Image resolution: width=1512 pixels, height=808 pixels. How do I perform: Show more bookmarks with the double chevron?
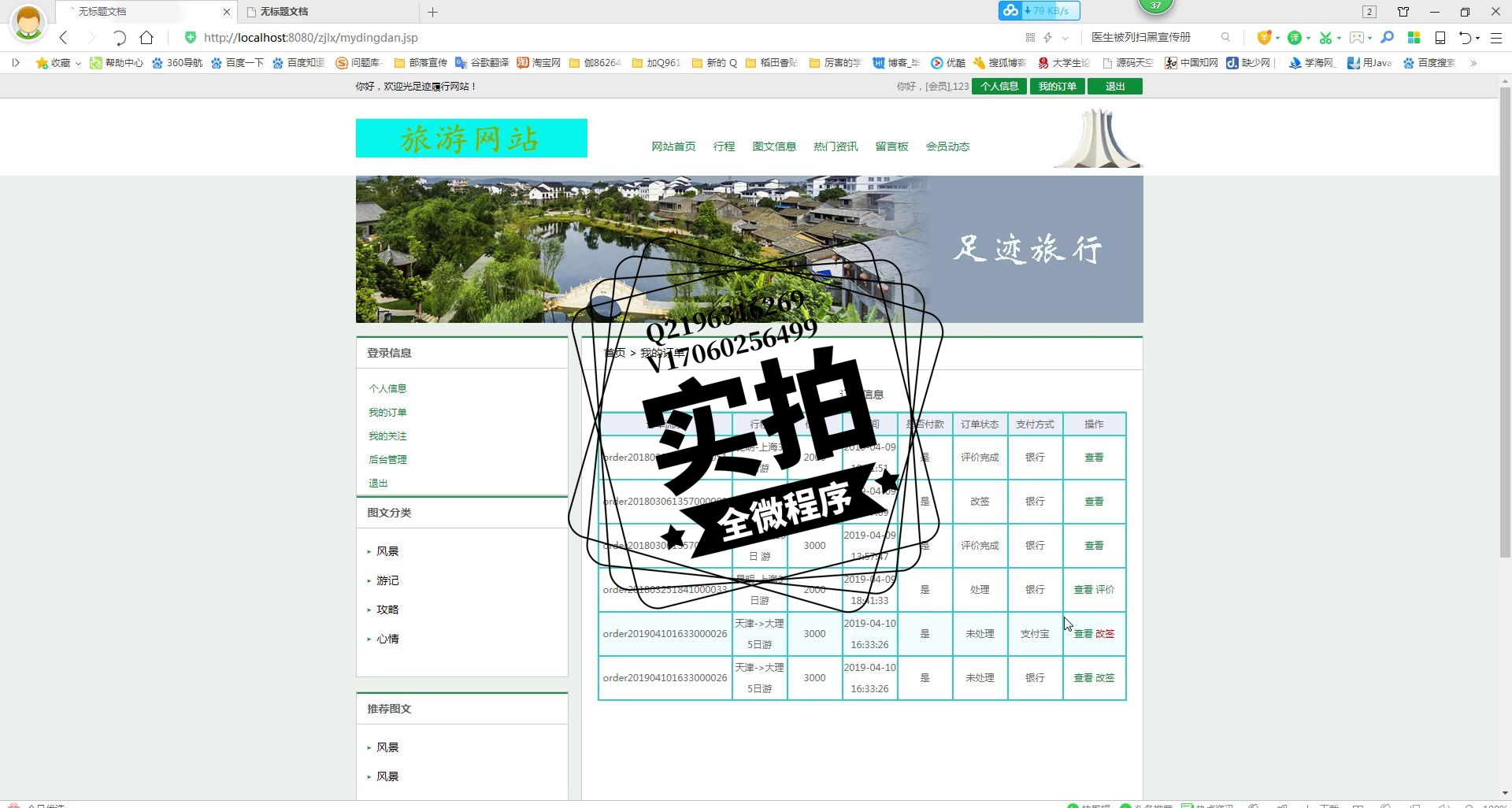(1473, 62)
